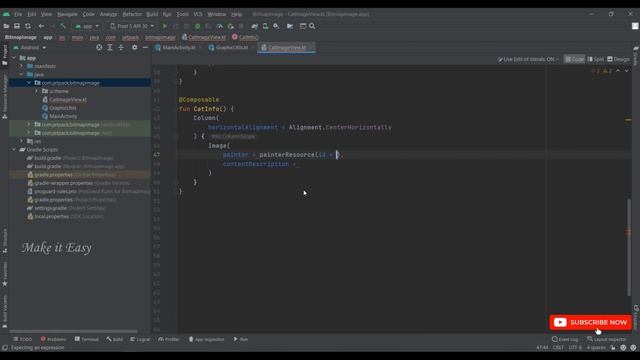Open the Build menu
The image size is (640, 360).
(x=152, y=14)
